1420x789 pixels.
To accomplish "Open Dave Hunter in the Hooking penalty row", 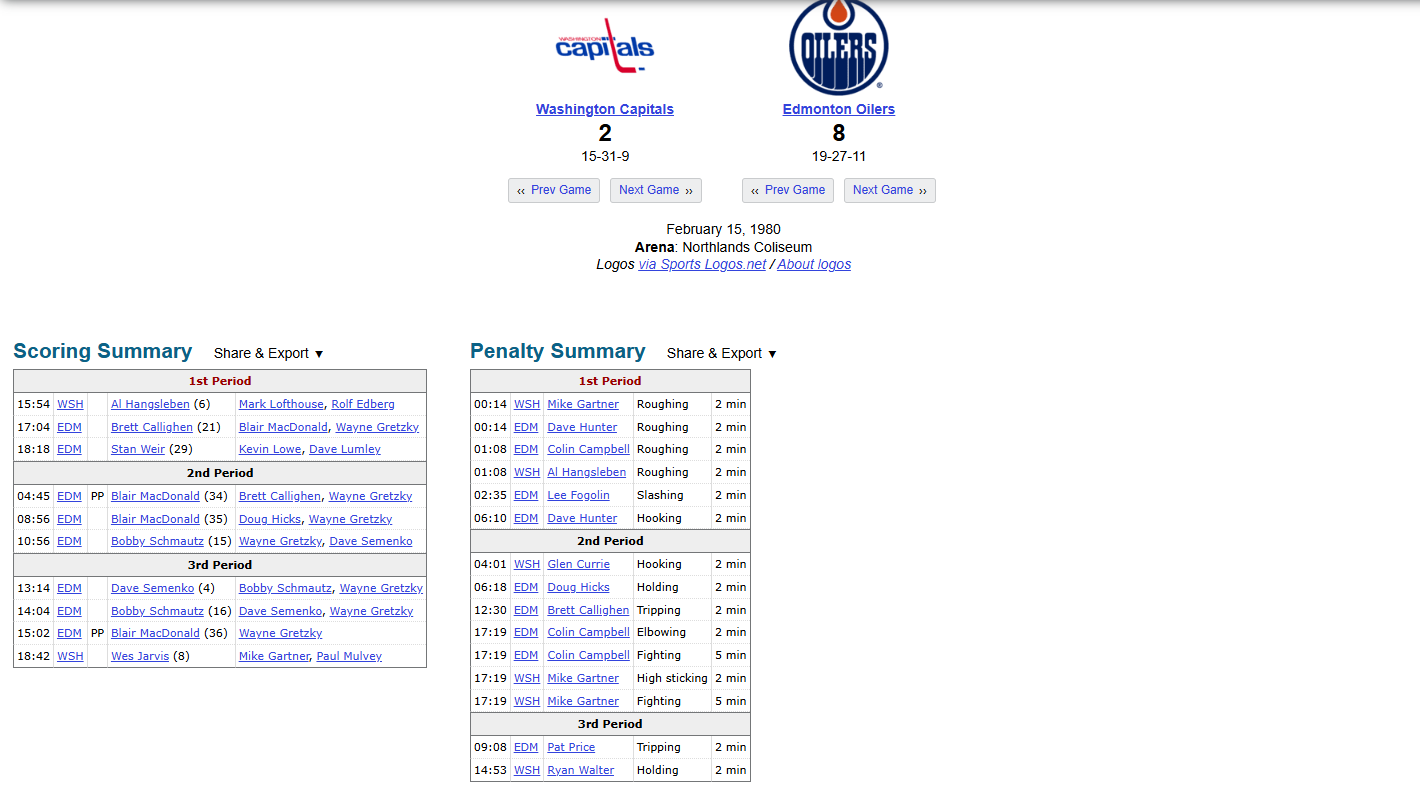I will point(582,518).
